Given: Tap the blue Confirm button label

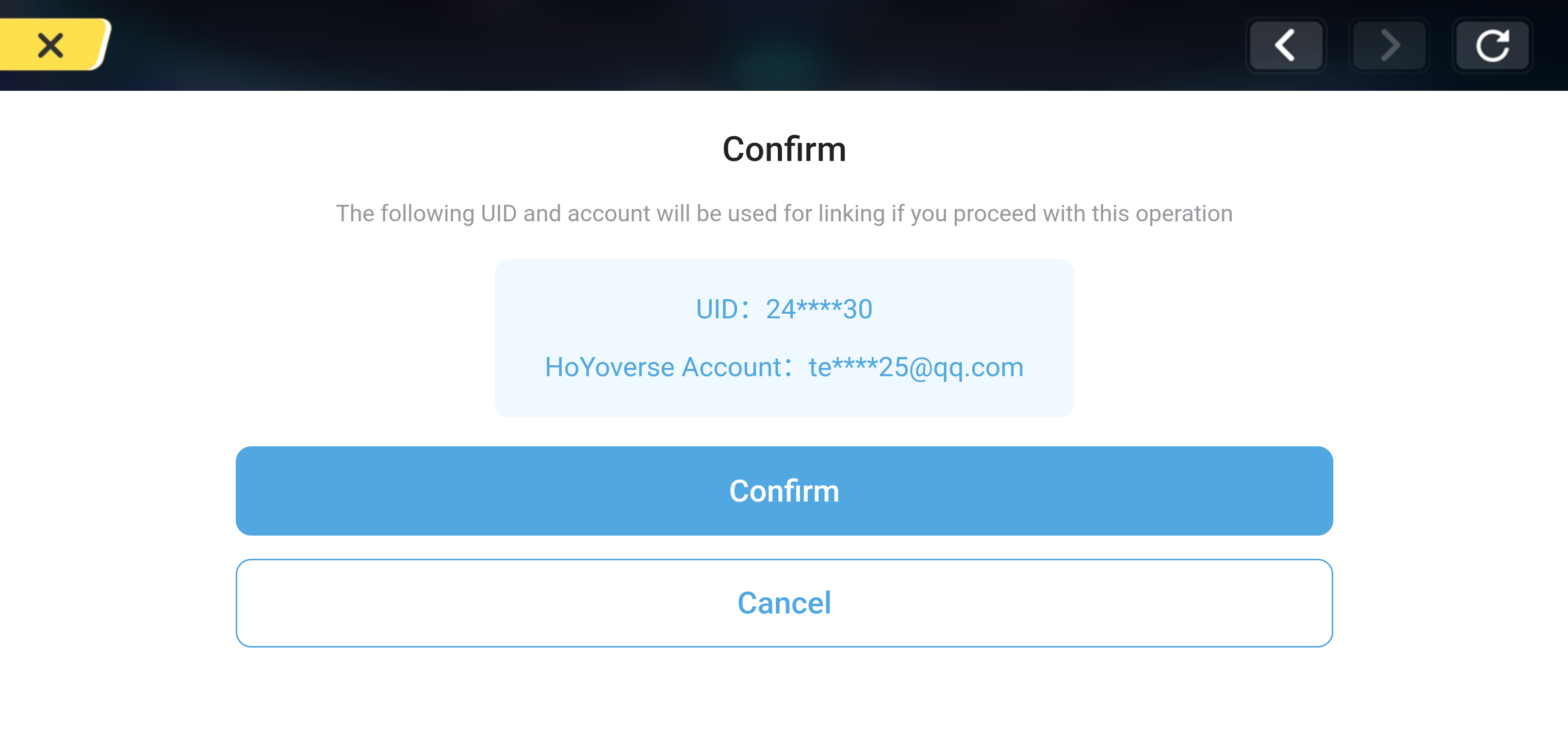Looking at the screenshot, I should pos(784,491).
